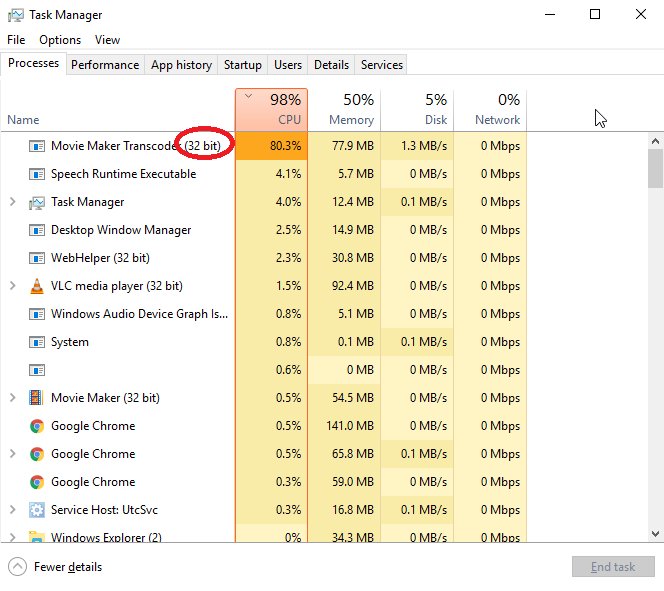Screen dimensions: 664x591
Task: Click the Windows Explorer folder icon
Action: tap(37, 537)
